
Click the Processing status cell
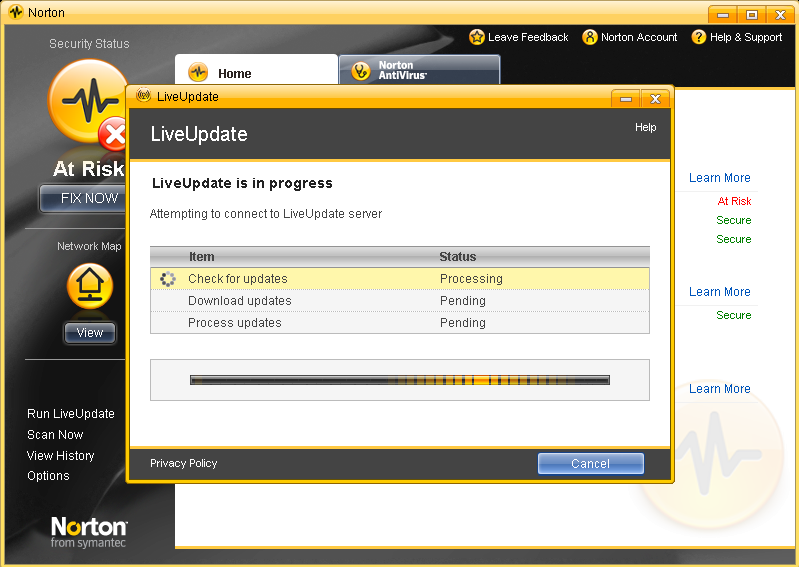click(471, 279)
